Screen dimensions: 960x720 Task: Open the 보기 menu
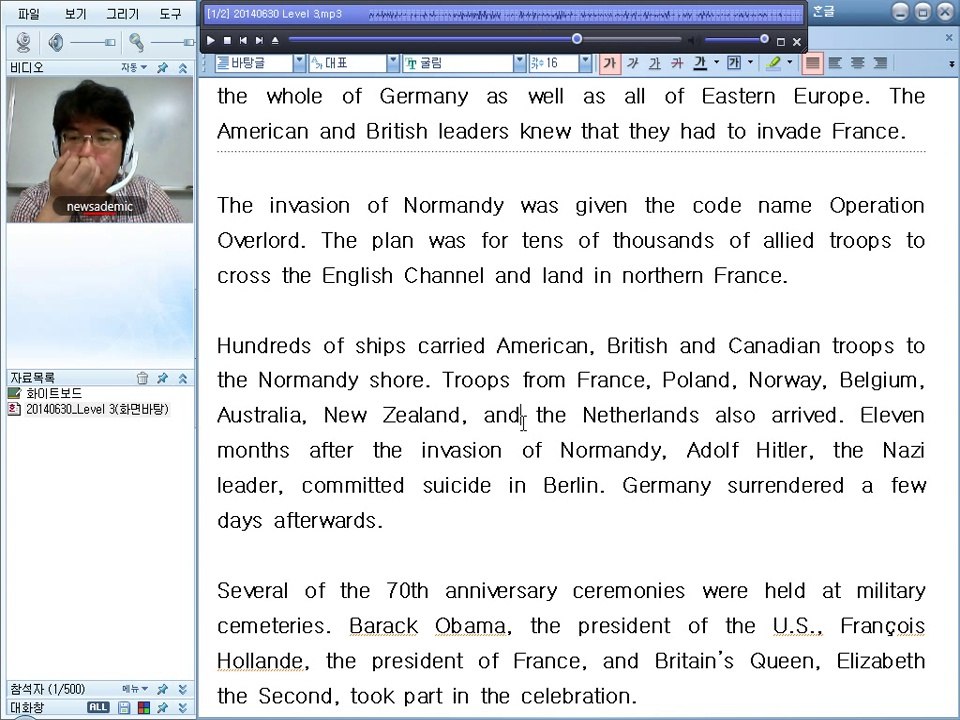(76, 13)
